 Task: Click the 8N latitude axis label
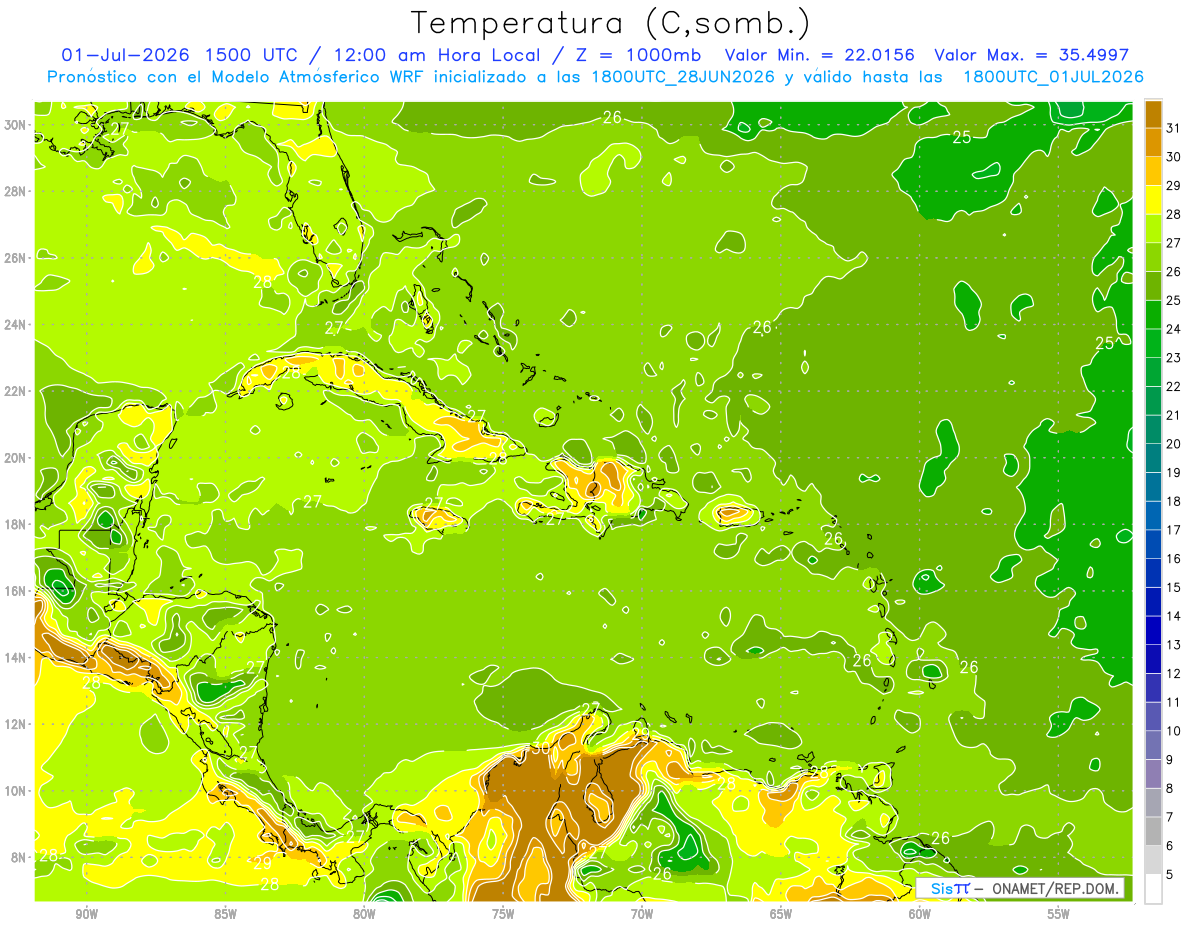point(20,857)
